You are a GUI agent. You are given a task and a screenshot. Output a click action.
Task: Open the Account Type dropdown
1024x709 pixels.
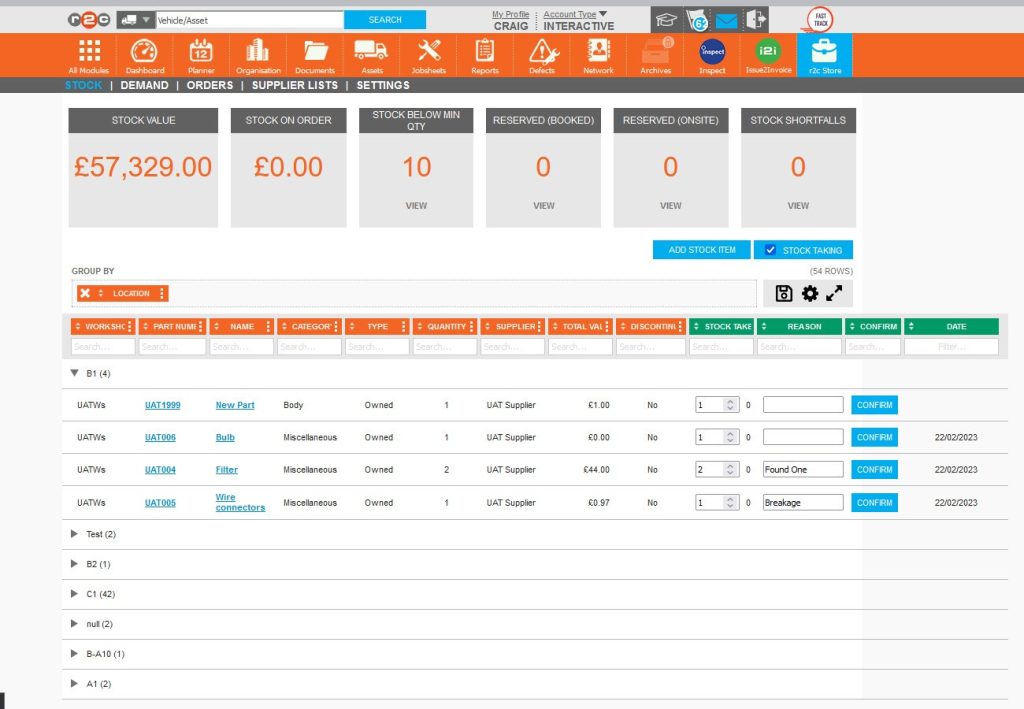coord(602,14)
